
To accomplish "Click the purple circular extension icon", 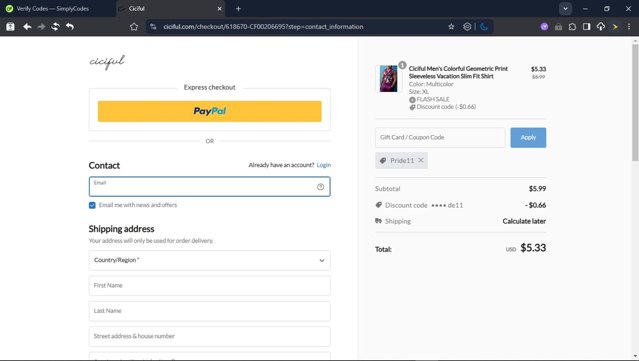I will click(544, 26).
